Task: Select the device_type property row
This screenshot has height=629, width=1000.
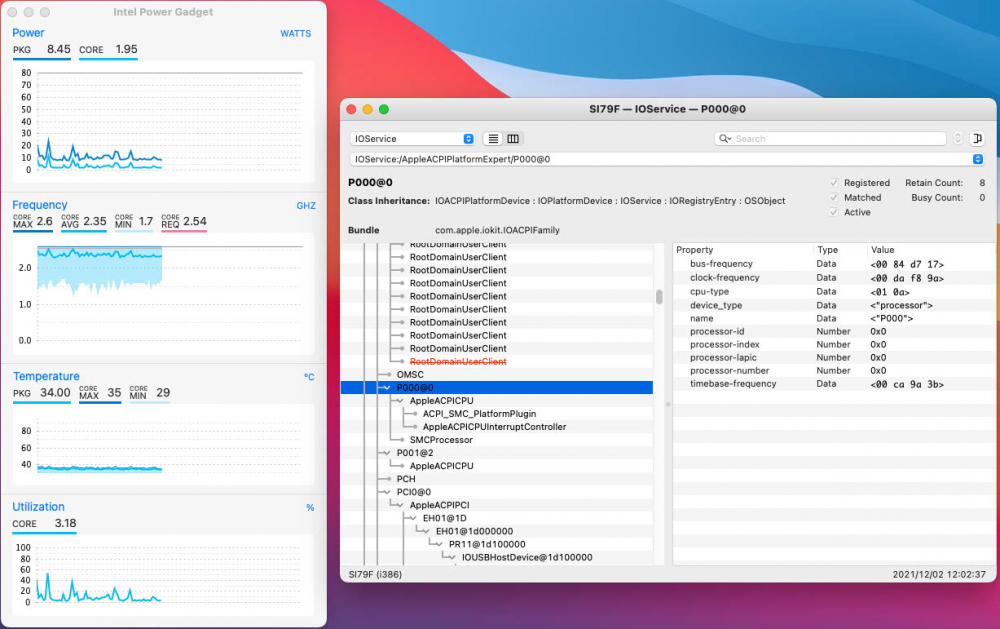Action: point(834,306)
